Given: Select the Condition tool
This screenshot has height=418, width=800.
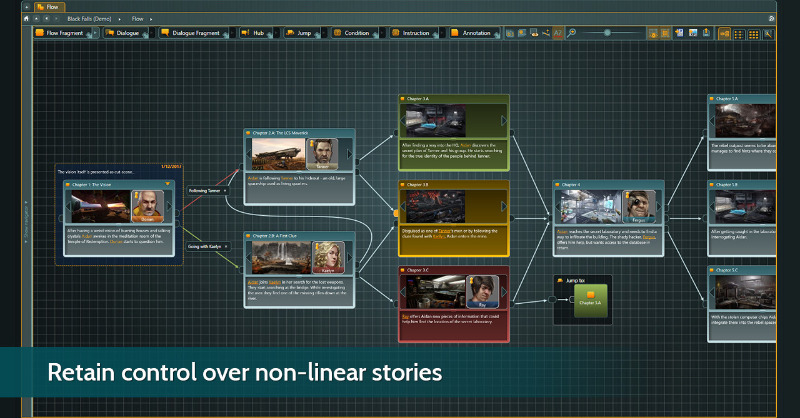Looking at the screenshot, I should [353, 33].
